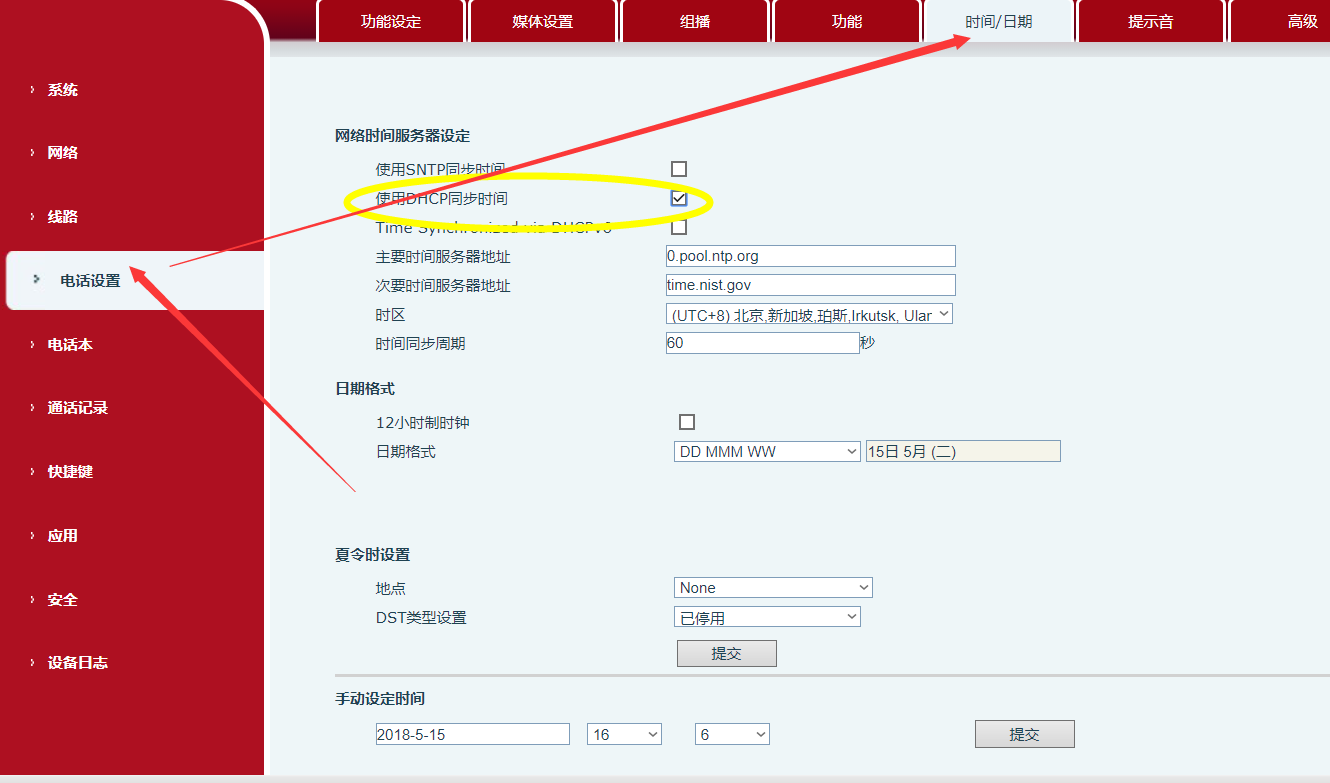Open the 应用 sidebar section
This screenshot has height=783, width=1330.
[61, 535]
